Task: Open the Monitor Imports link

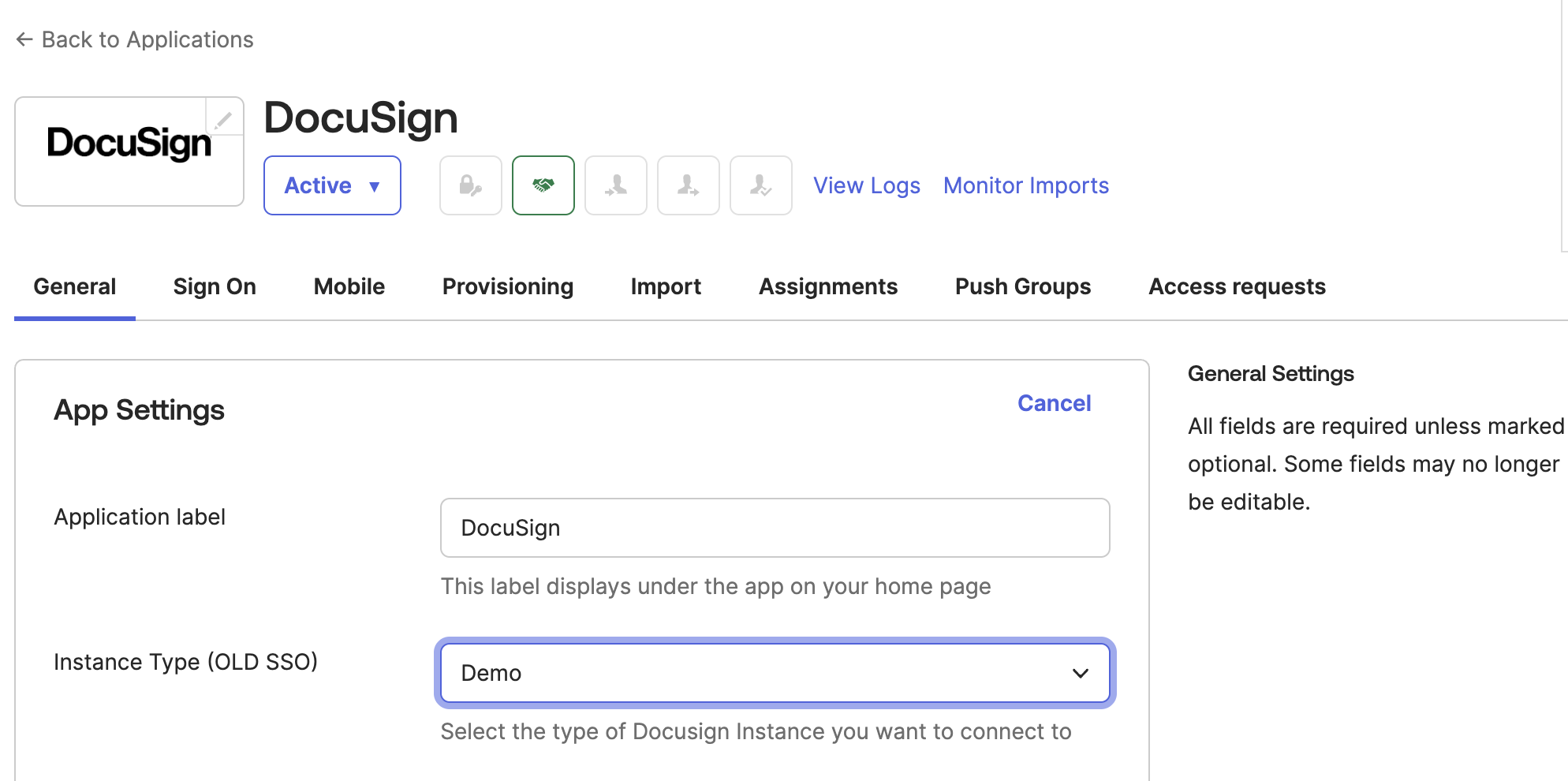Action: 1026,185
